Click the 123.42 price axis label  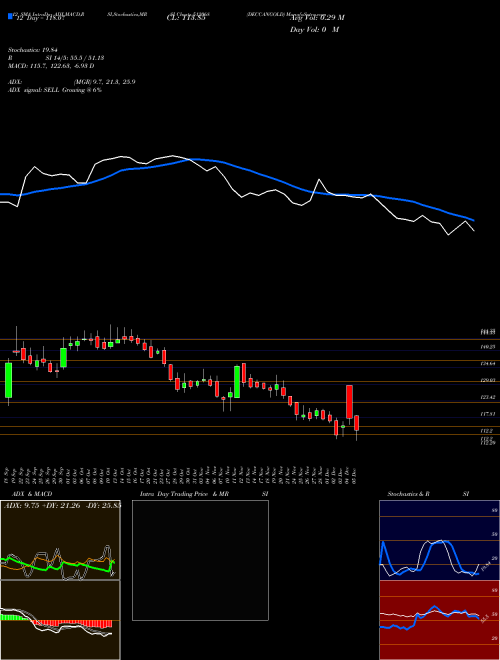[487, 397]
